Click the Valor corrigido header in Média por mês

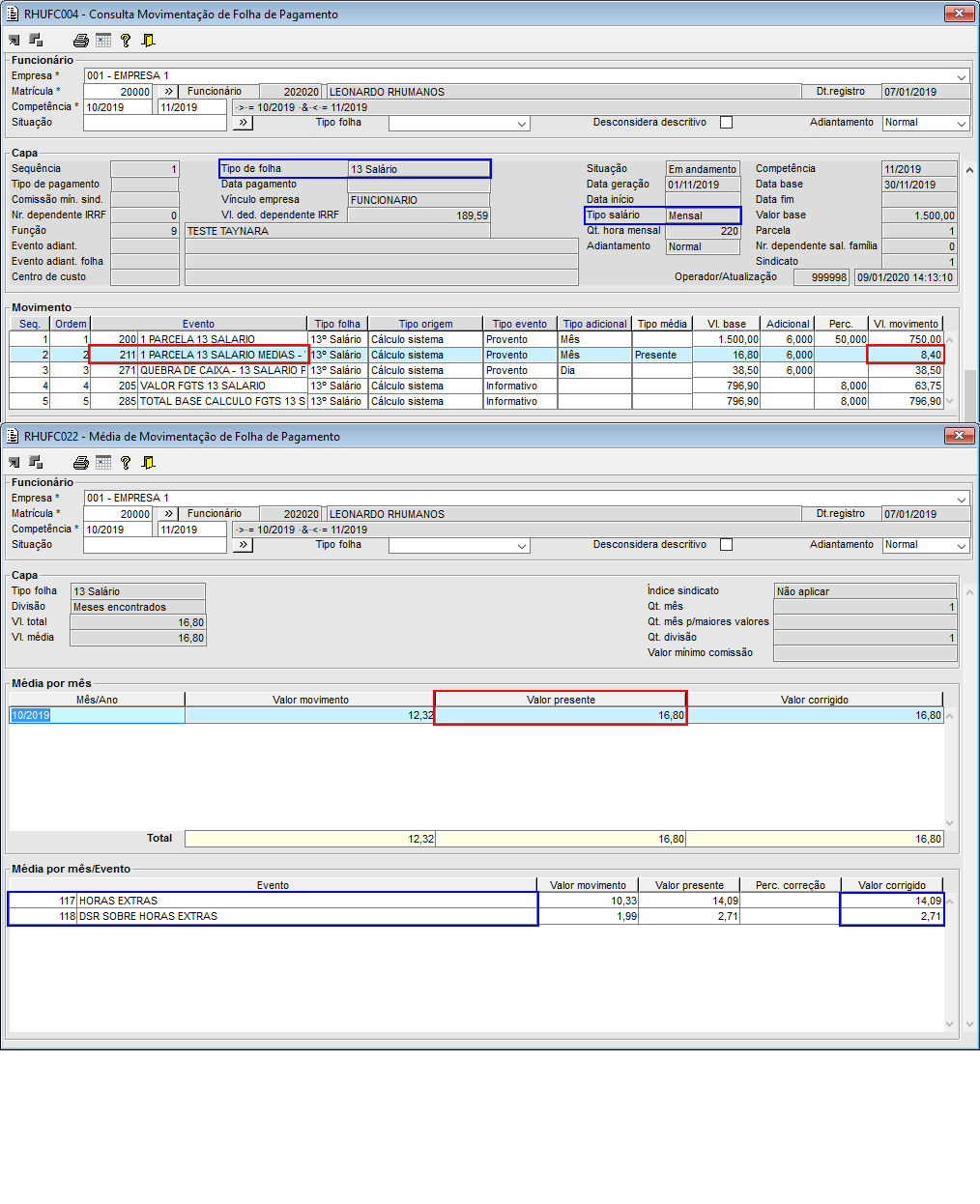click(815, 700)
